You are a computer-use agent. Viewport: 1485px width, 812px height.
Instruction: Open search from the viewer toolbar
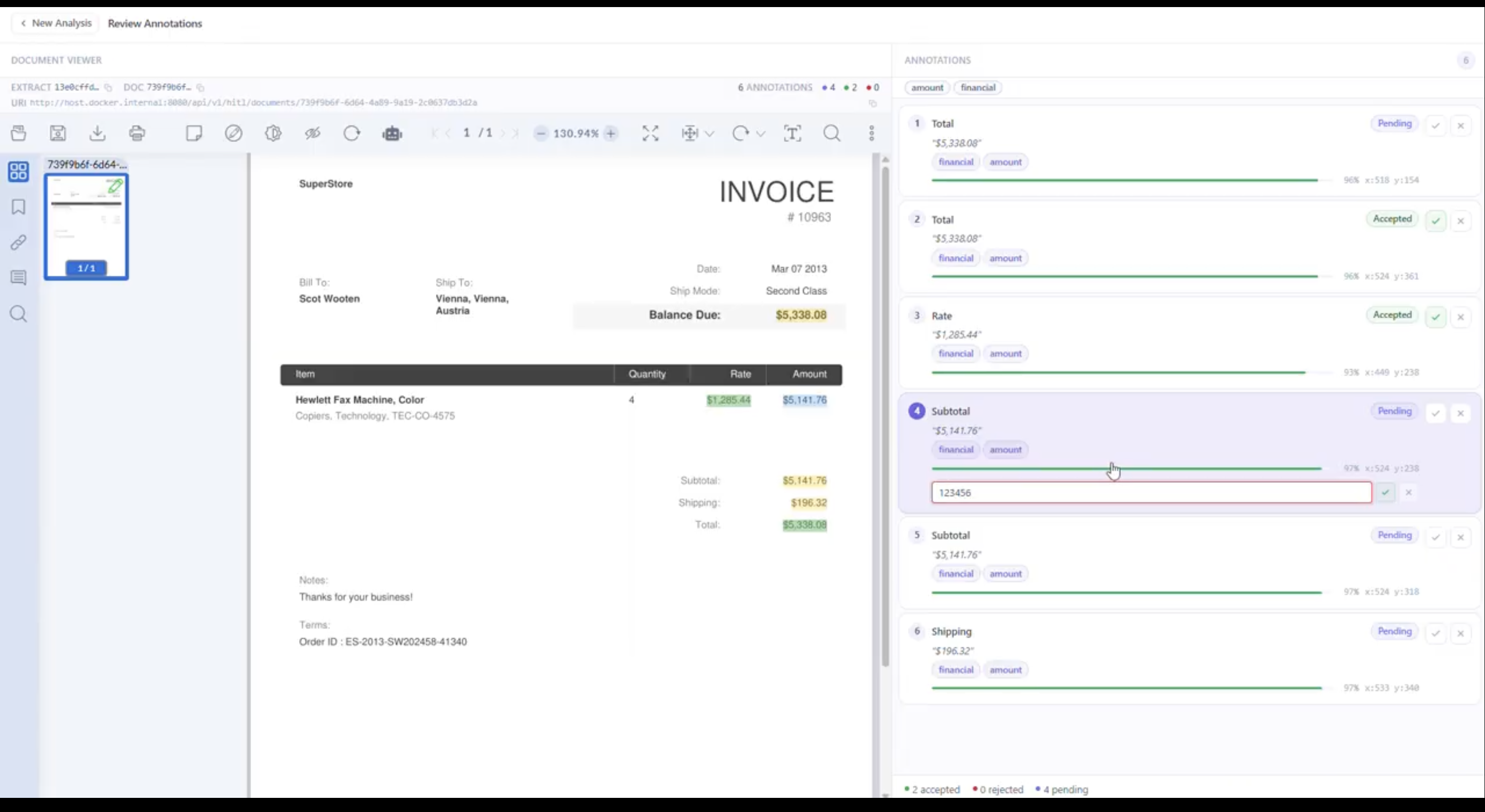pos(832,133)
